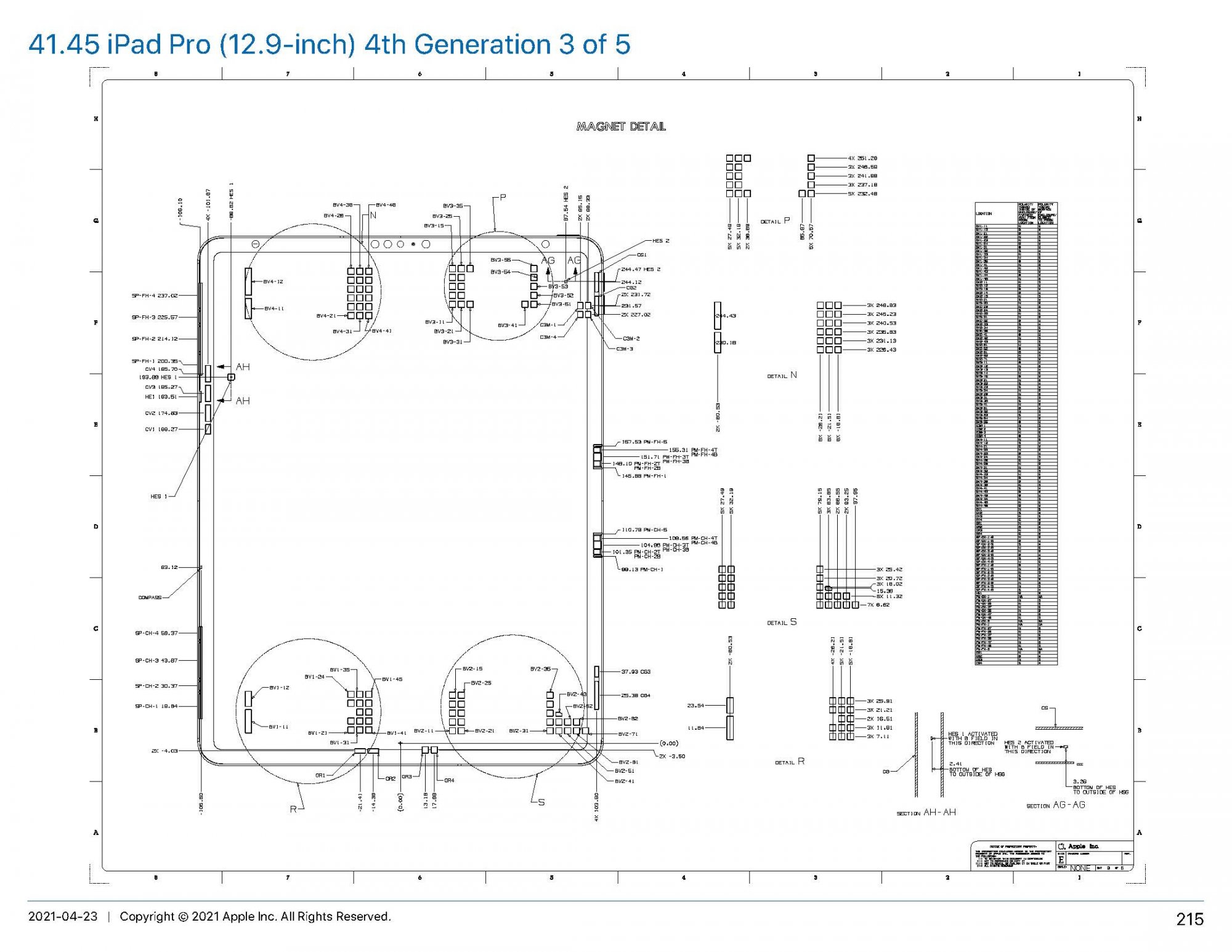This screenshot has height=952, width=1232.
Task: Click the copyright notice in footer
Action: tap(255, 916)
